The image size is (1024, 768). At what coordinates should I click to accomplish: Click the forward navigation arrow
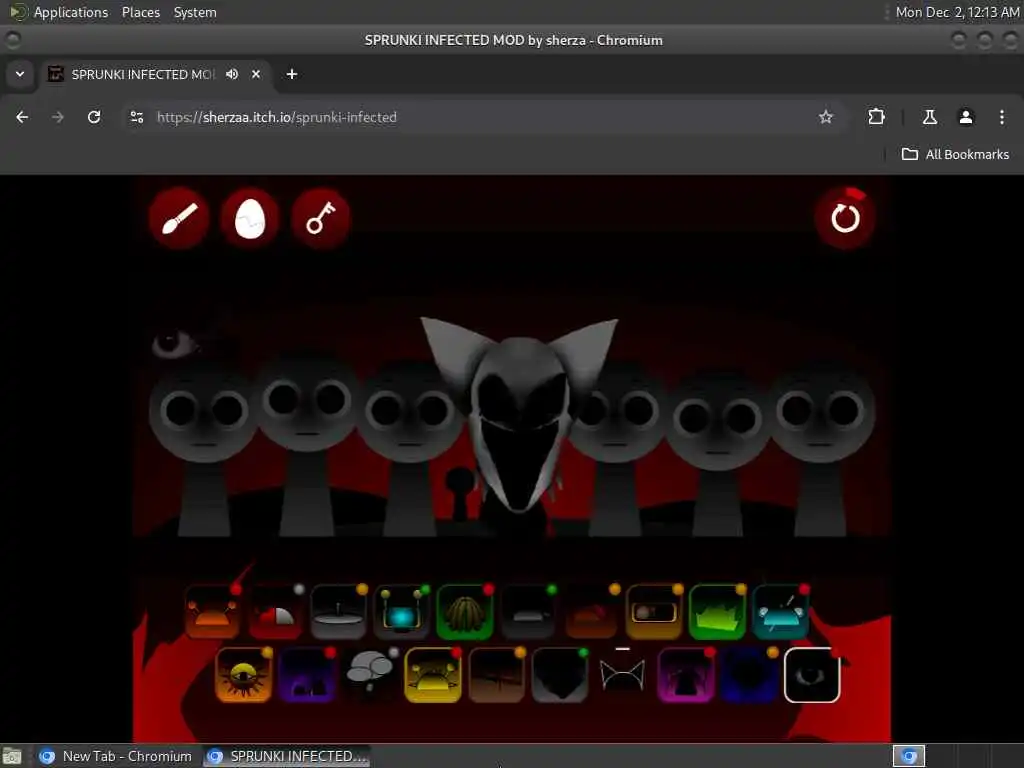[58, 117]
